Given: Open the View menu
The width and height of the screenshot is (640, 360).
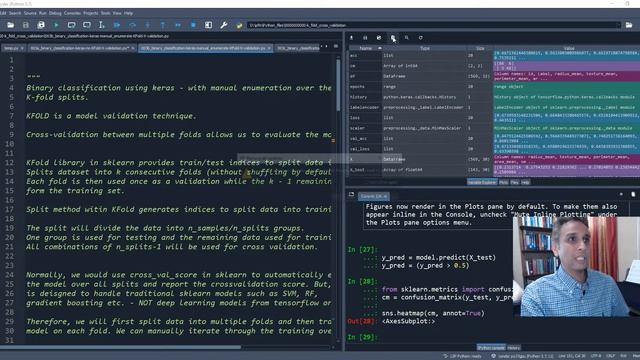Looking at the screenshot, I should pos(117,13).
